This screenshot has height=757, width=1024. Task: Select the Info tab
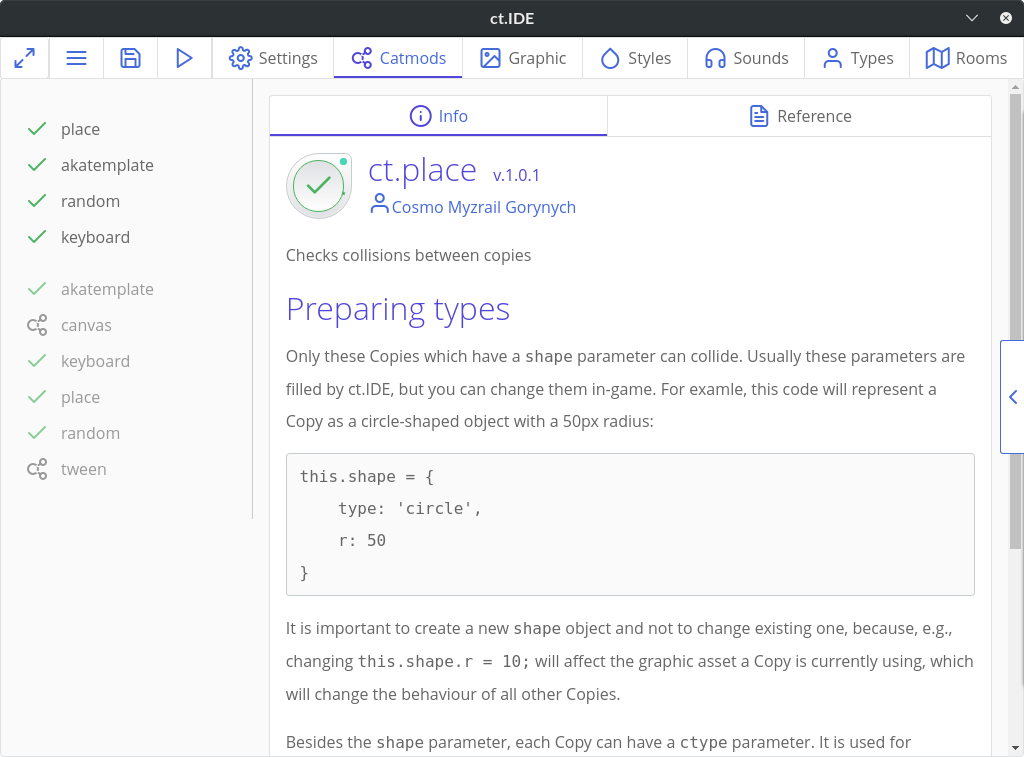point(439,116)
